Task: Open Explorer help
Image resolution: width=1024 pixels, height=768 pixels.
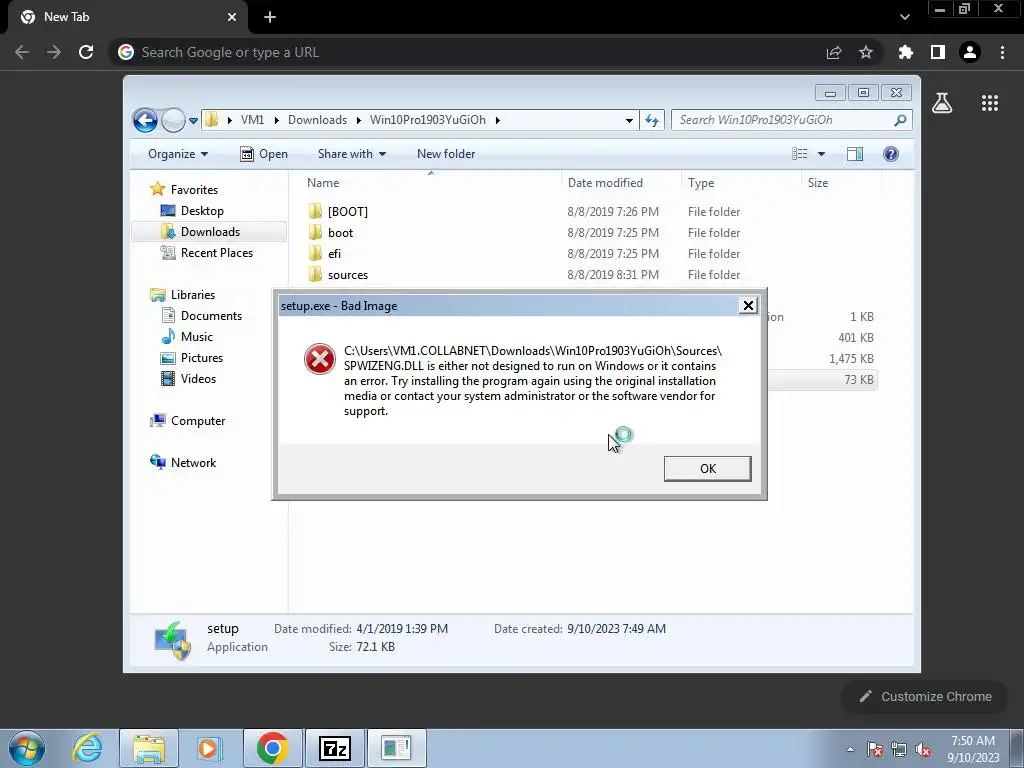Action: pos(891,153)
